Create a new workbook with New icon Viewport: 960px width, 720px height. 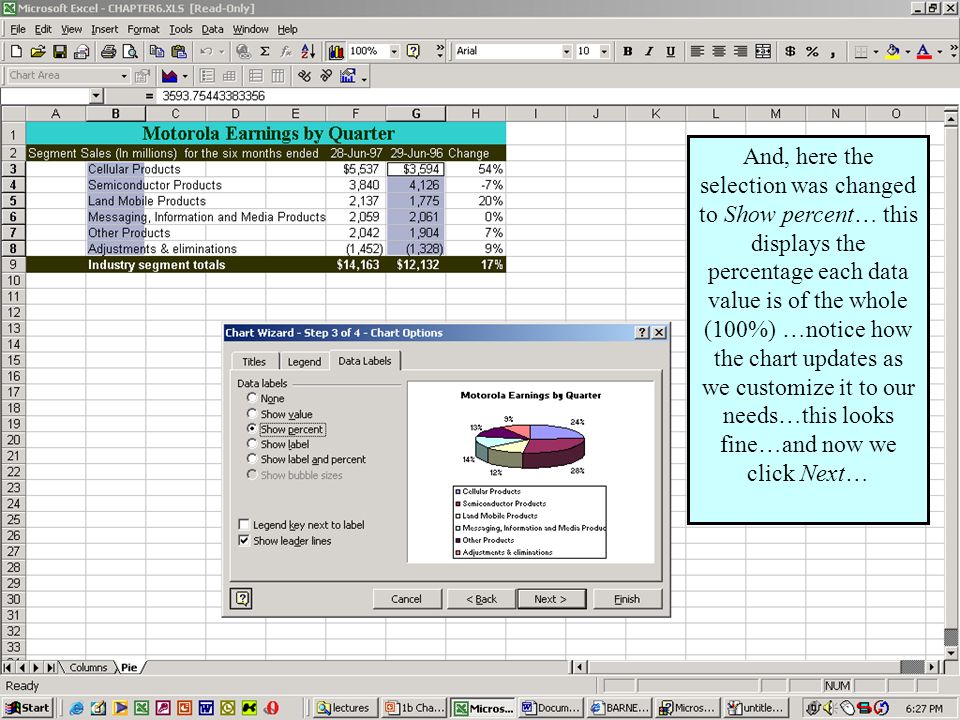(x=17, y=51)
